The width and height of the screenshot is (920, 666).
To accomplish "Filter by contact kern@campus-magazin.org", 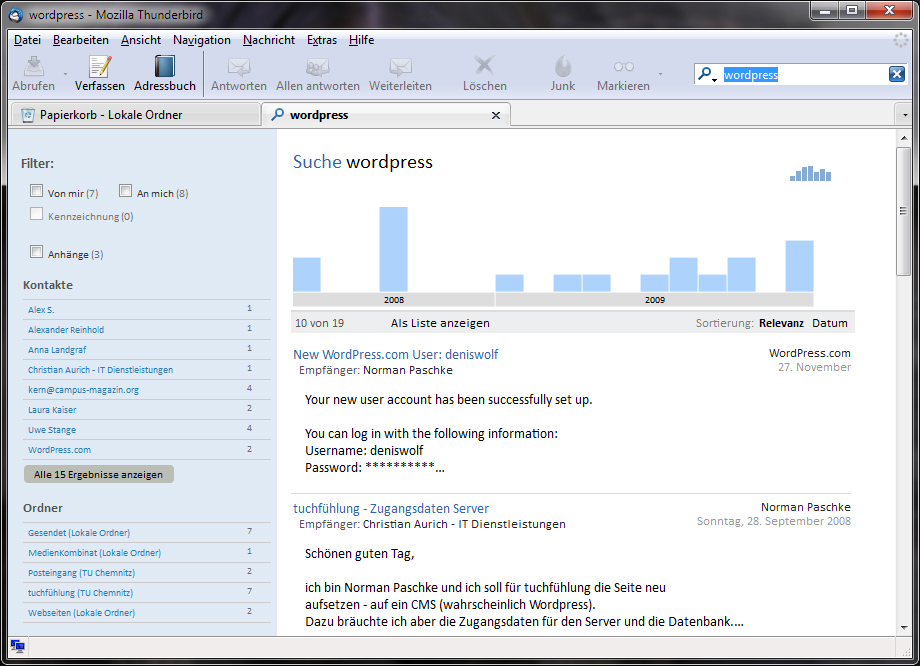I will (x=83, y=390).
